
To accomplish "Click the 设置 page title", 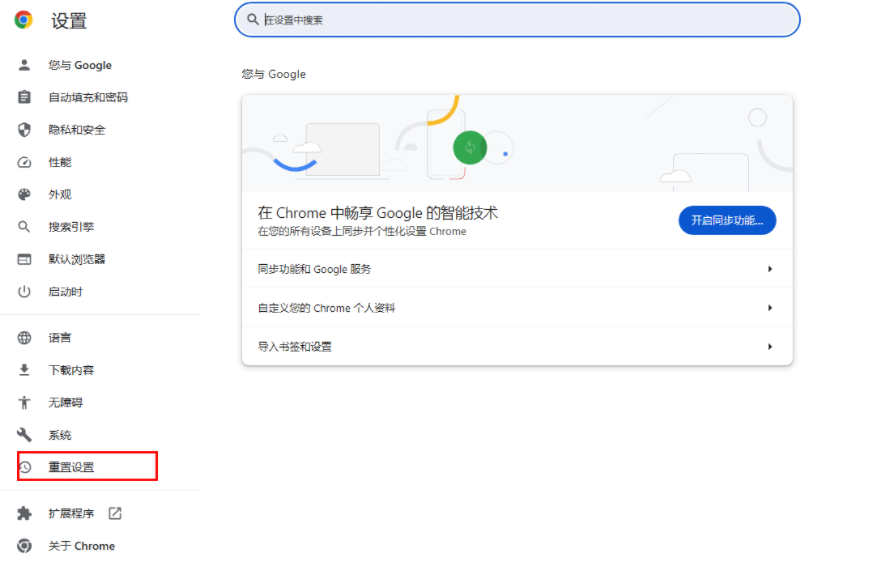I will (69, 21).
